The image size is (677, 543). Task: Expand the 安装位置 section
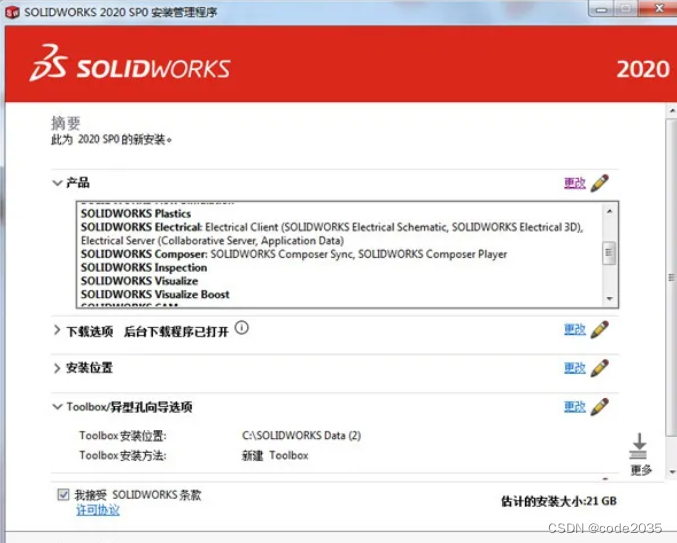point(57,368)
